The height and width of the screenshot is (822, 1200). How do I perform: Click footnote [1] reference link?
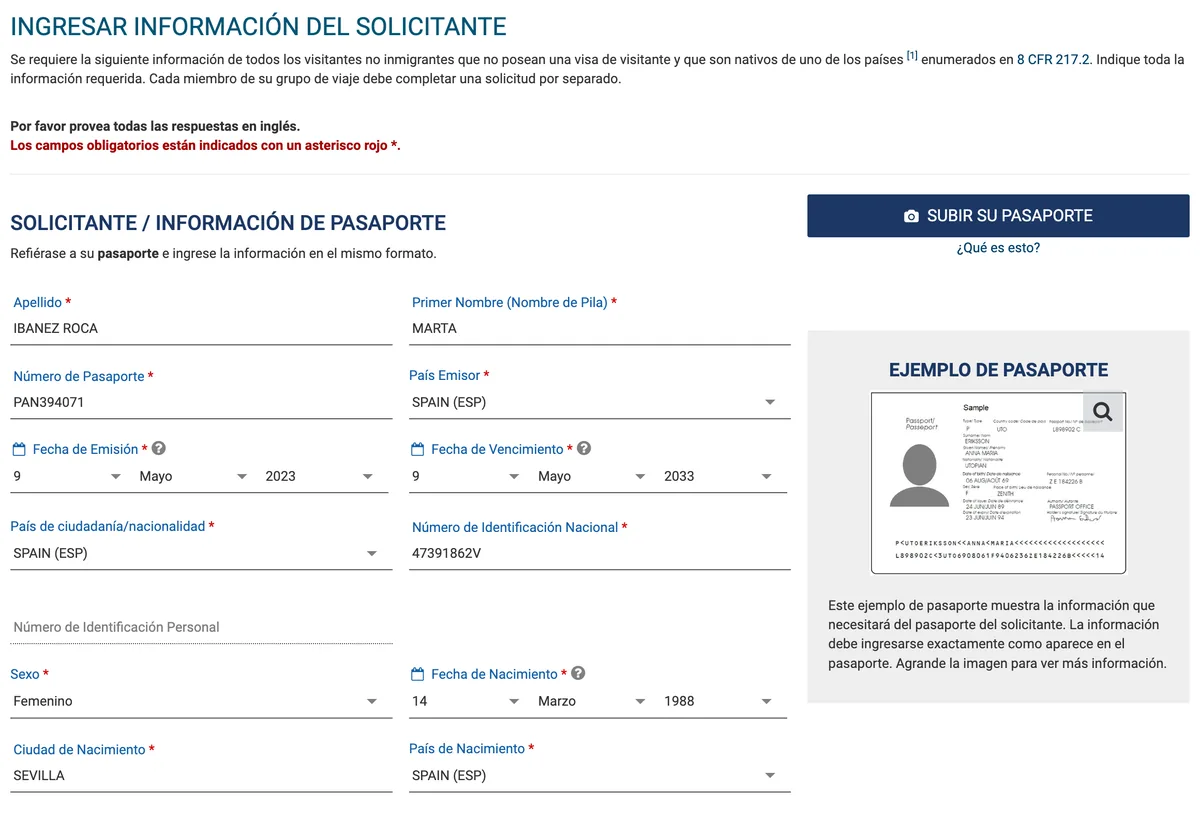tap(912, 56)
